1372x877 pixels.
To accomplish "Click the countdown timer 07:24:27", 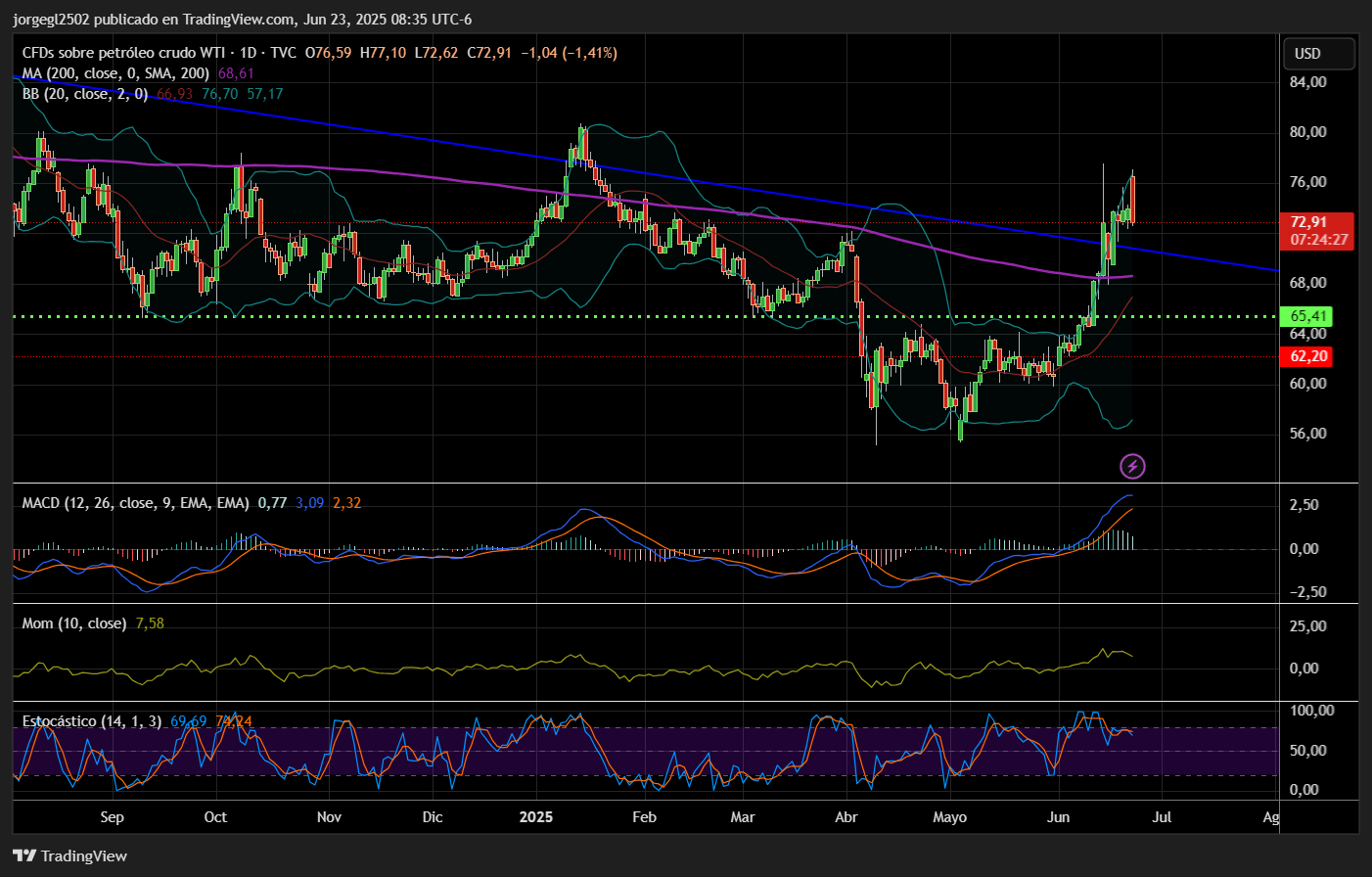I will pos(1318,240).
